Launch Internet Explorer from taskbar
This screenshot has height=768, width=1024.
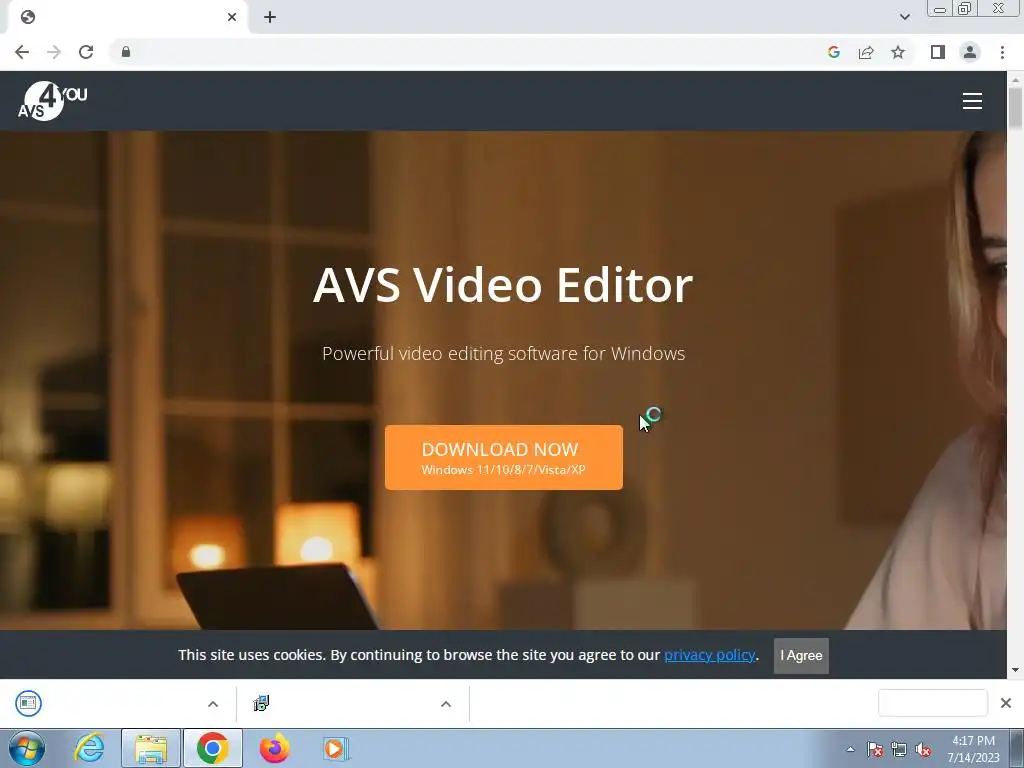pos(89,748)
